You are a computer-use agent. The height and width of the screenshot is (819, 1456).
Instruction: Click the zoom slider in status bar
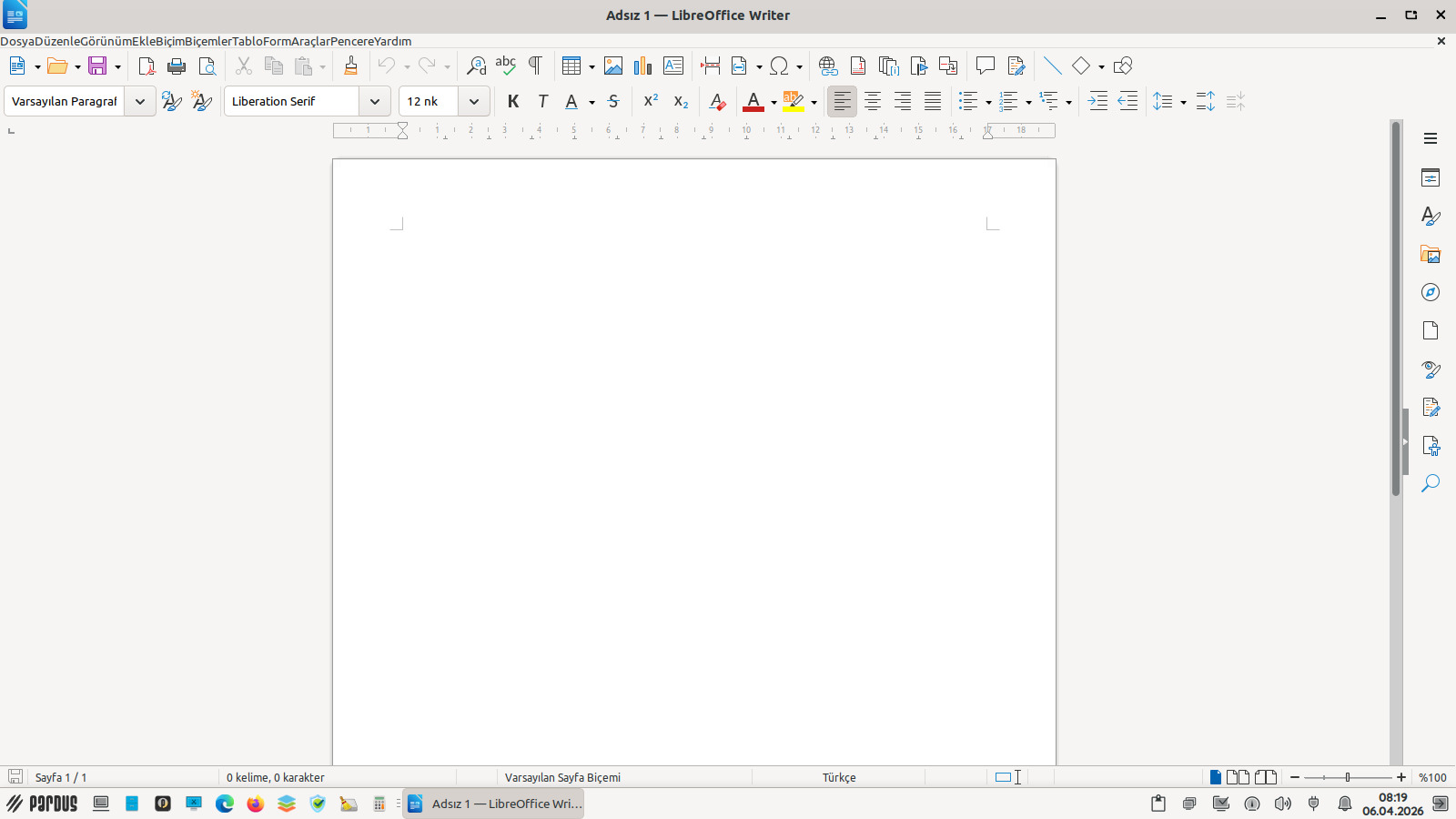(1348, 777)
